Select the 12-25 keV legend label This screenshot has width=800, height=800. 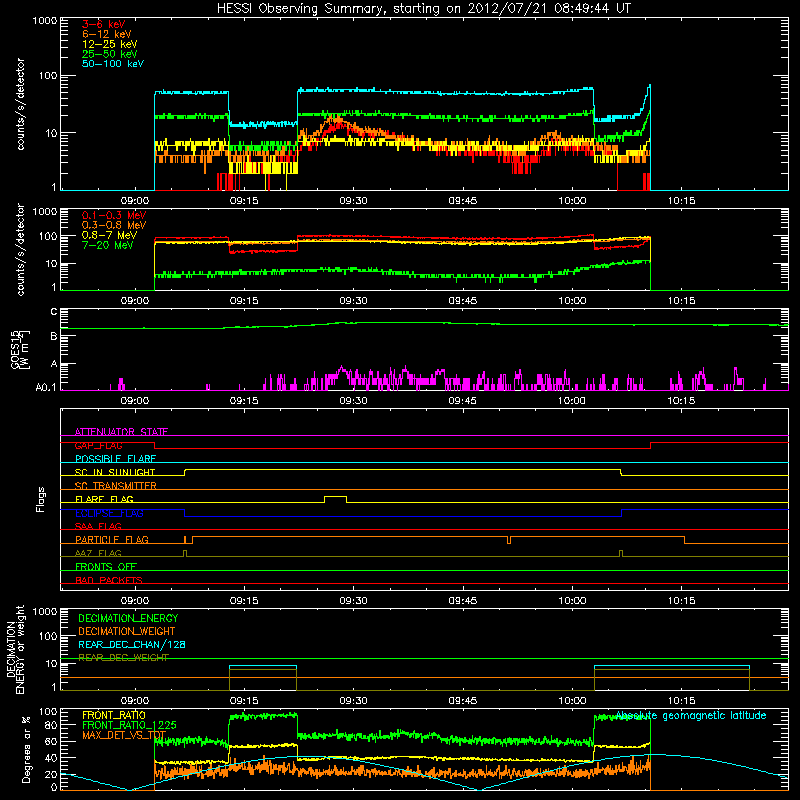tap(110, 44)
